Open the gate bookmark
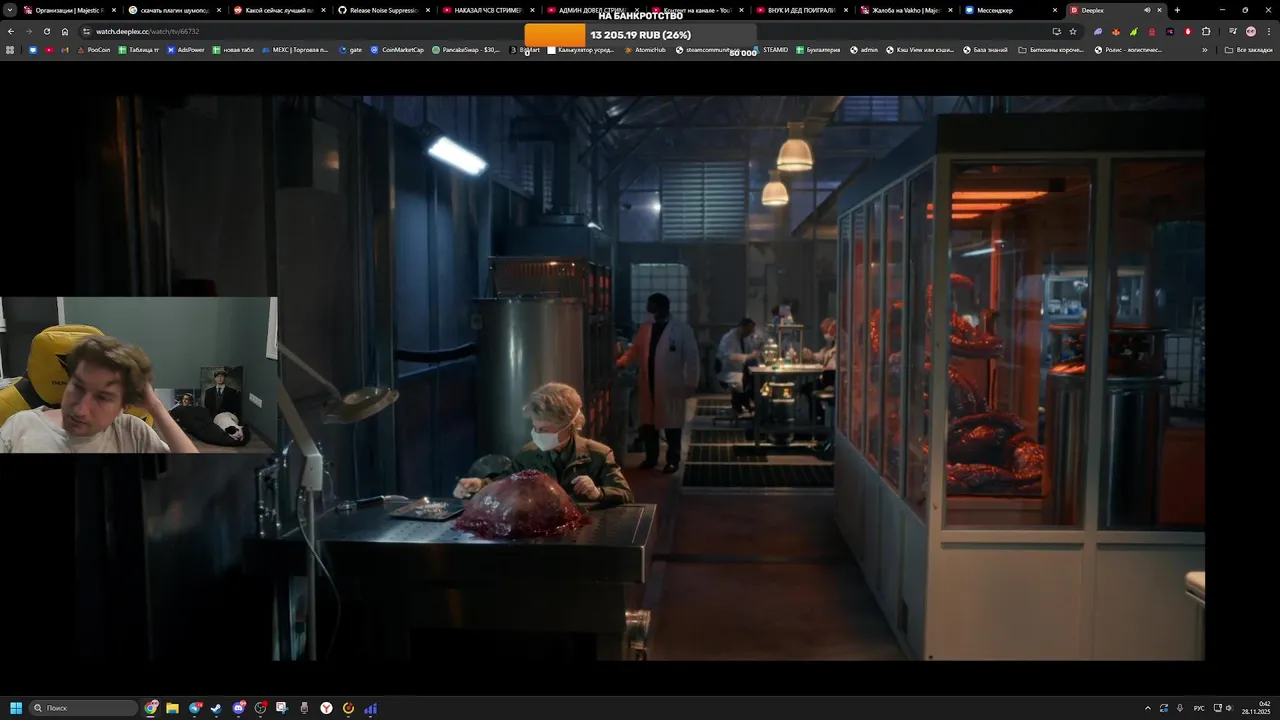This screenshot has width=1280, height=720. click(351, 49)
